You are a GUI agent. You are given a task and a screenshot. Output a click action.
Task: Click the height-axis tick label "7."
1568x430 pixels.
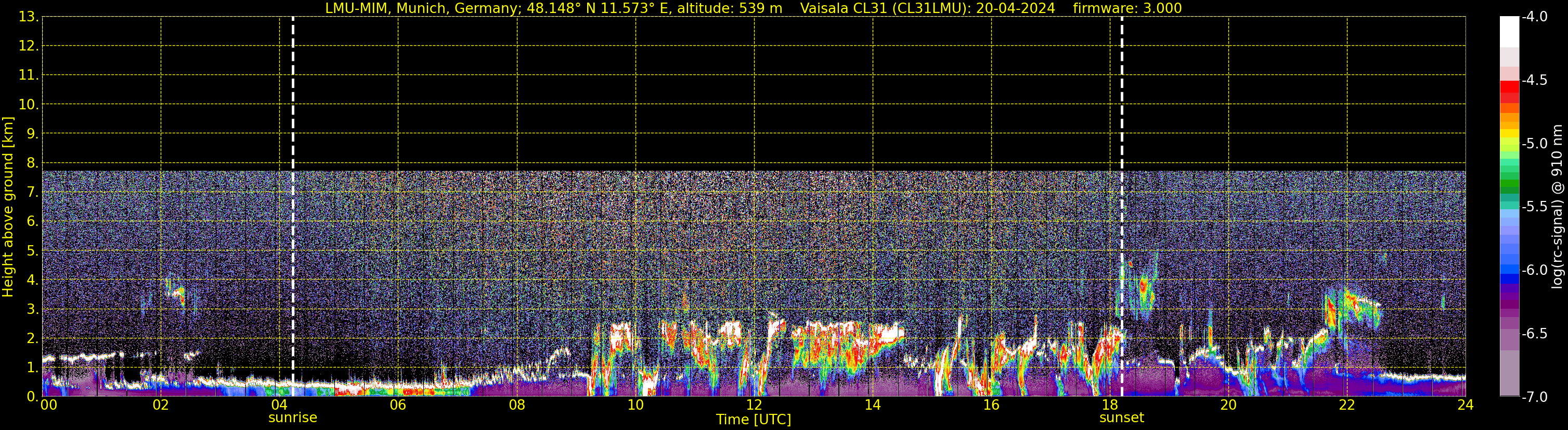pos(33,193)
